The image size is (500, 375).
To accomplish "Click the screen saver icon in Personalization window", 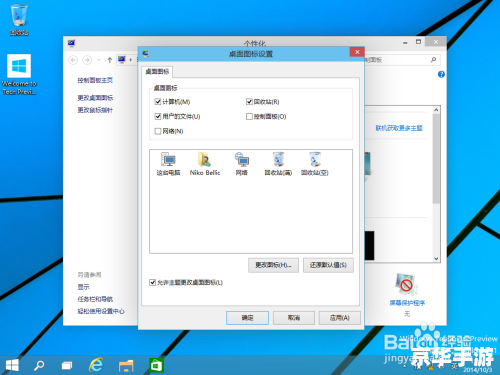I will pyautogui.click(x=406, y=284).
